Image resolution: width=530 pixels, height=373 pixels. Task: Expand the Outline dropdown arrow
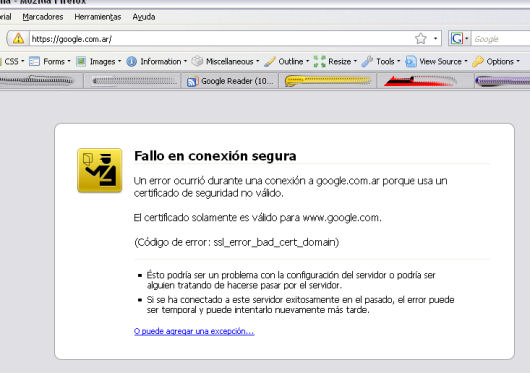tap(308, 61)
